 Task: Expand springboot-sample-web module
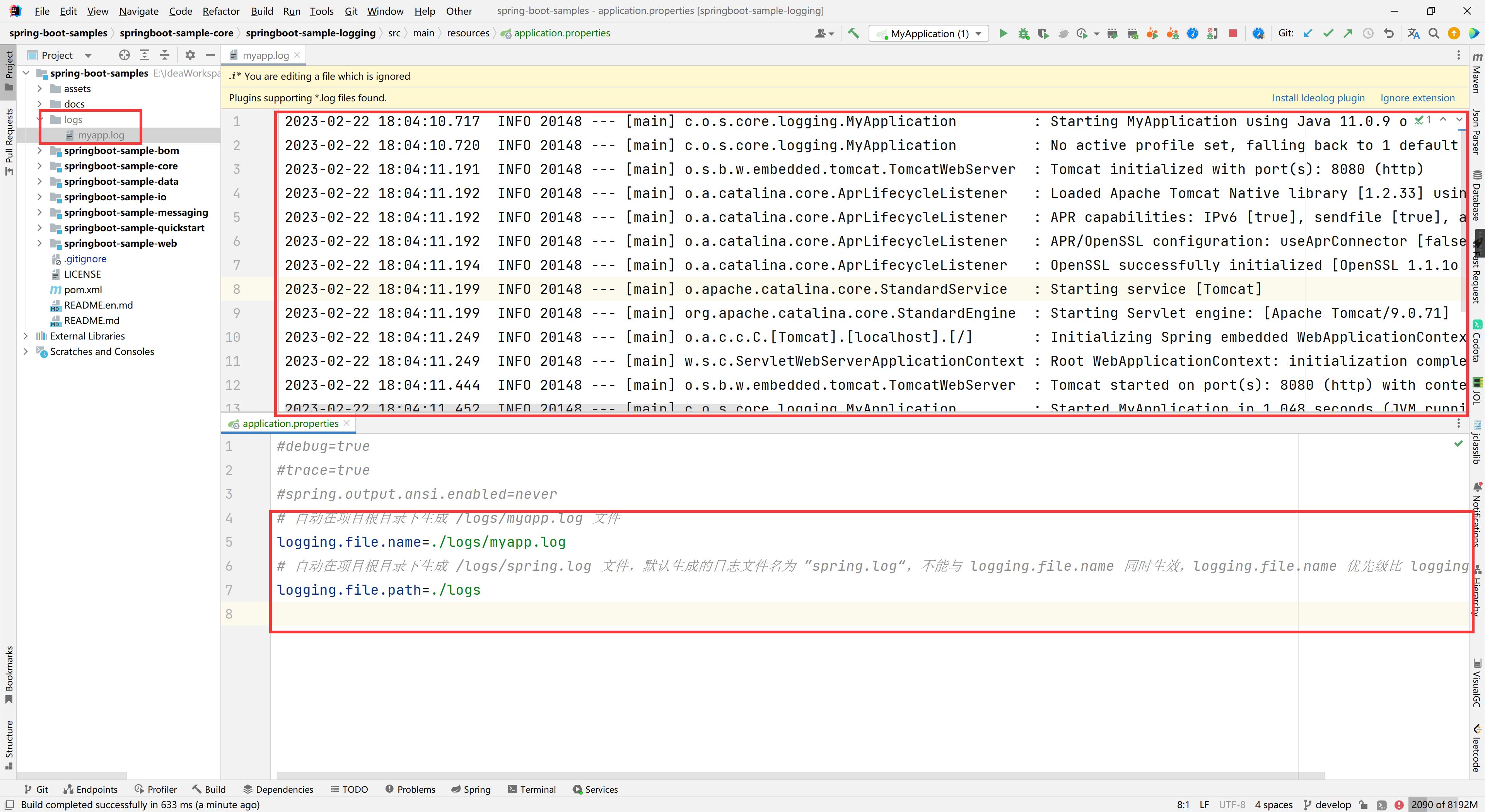(x=39, y=243)
